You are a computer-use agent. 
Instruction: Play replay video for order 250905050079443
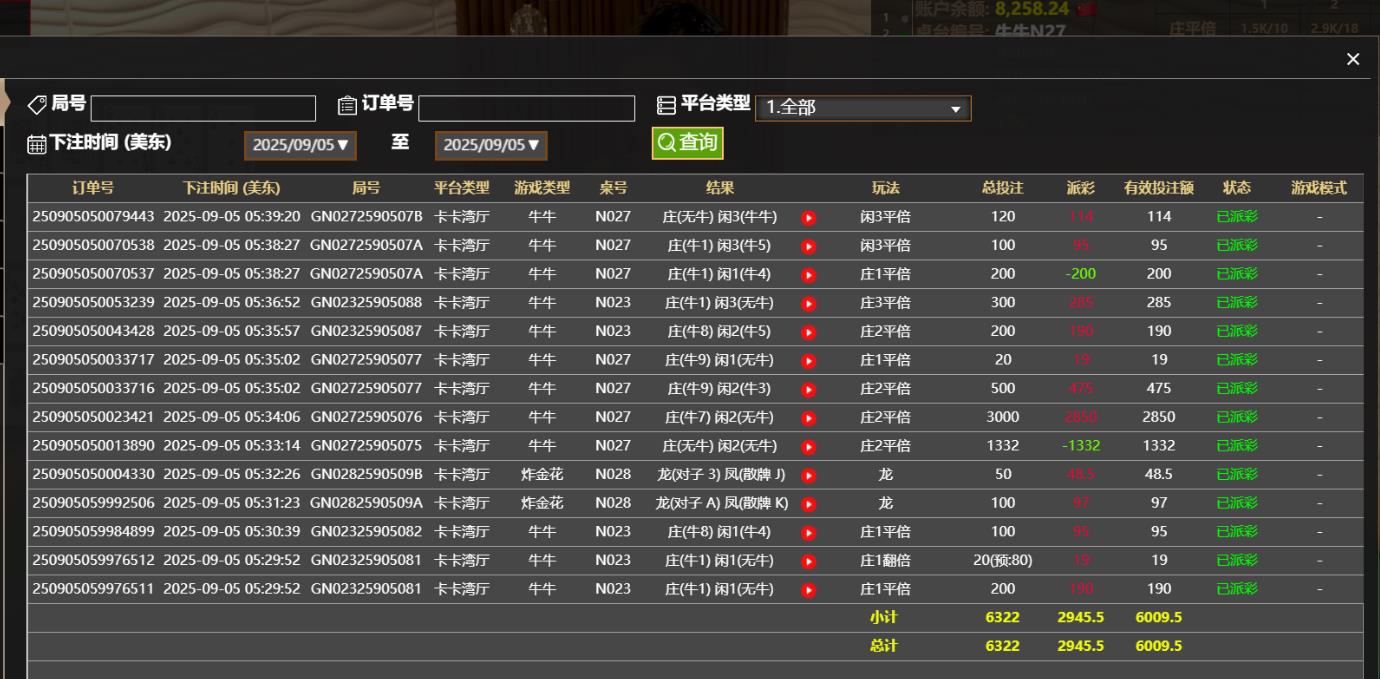coord(808,217)
